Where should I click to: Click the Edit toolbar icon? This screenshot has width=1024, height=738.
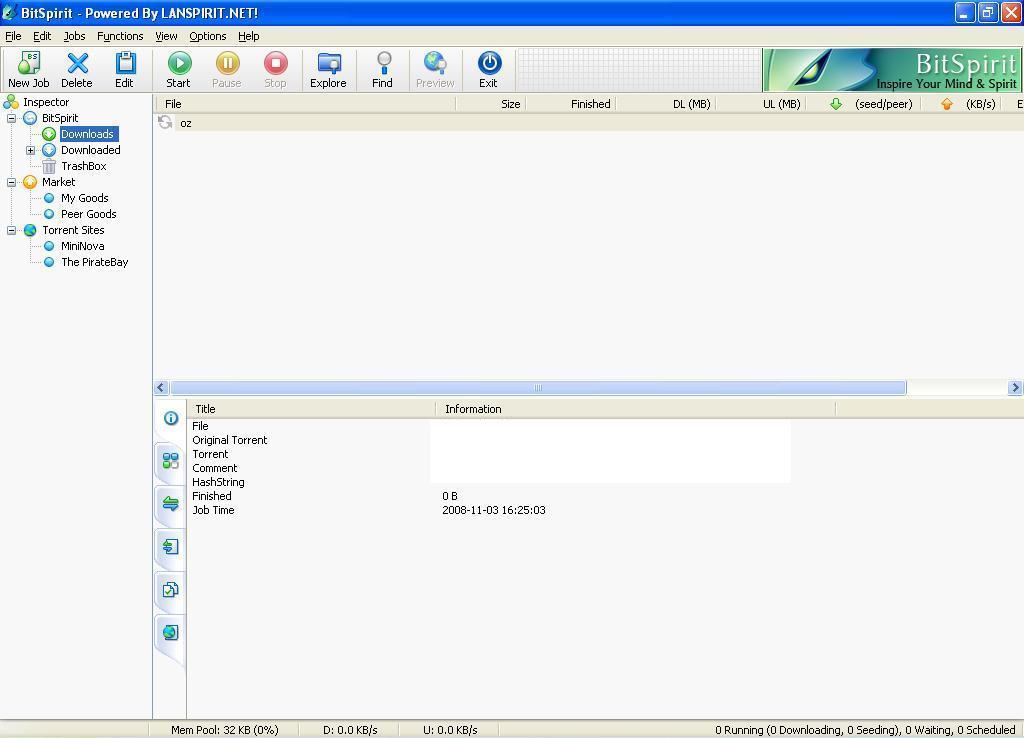[125, 63]
